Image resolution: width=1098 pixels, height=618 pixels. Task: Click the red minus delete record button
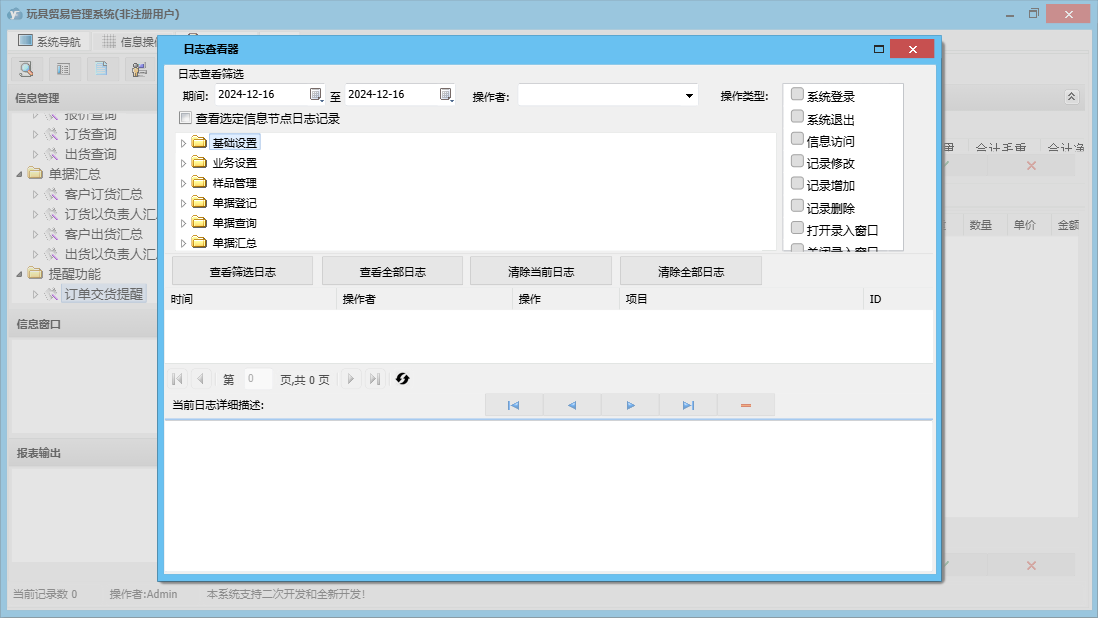(x=746, y=405)
